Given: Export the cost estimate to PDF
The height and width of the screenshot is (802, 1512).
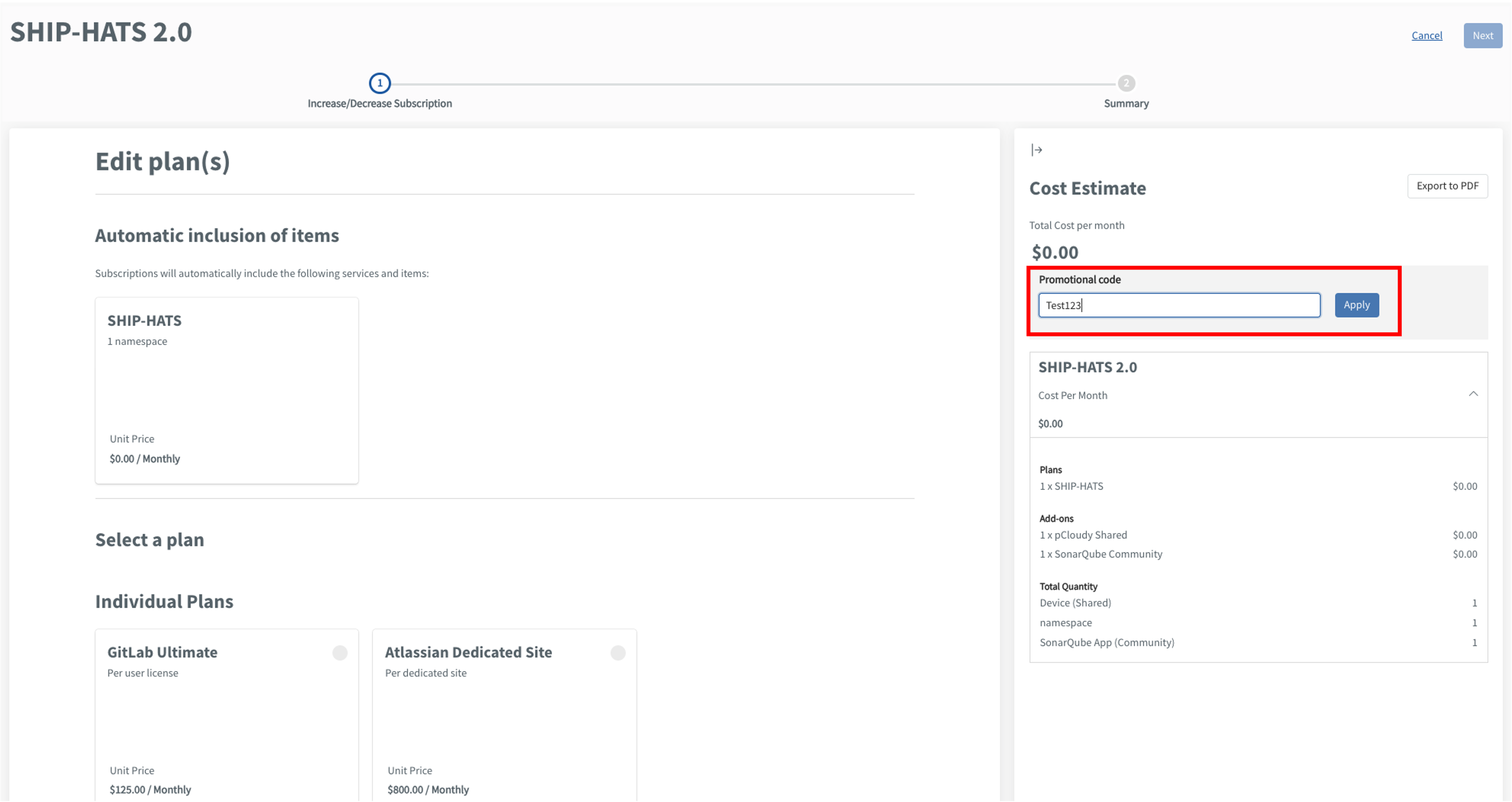Looking at the screenshot, I should (1448, 186).
